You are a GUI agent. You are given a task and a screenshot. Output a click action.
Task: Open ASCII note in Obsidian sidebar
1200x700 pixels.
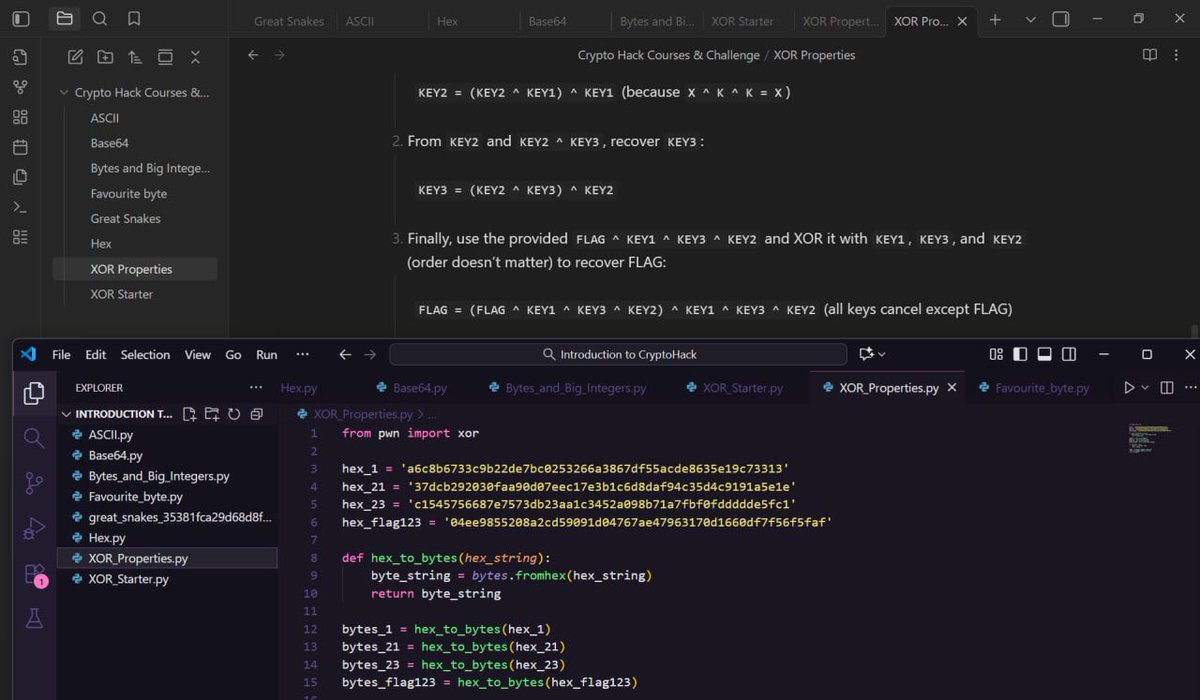pyautogui.click(x=105, y=118)
